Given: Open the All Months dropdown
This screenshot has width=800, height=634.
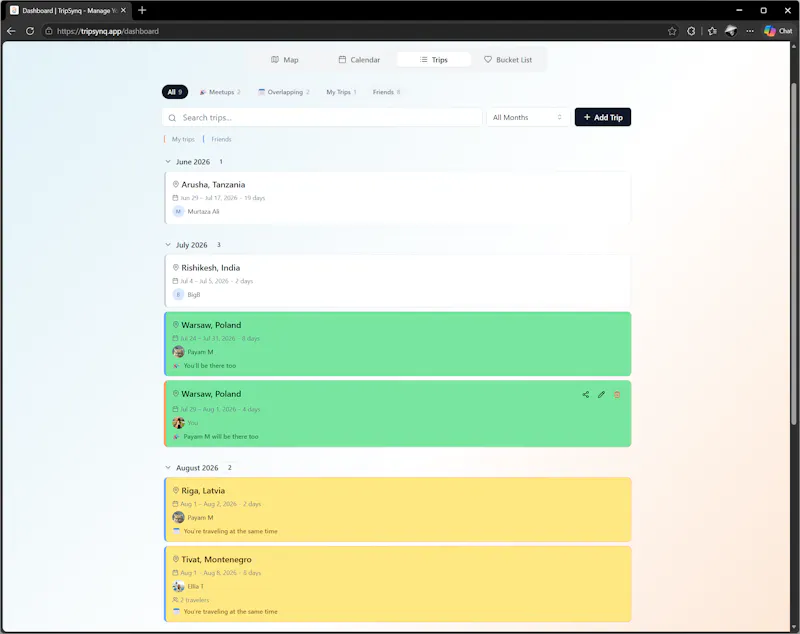Looking at the screenshot, I should tap(528, 117).
